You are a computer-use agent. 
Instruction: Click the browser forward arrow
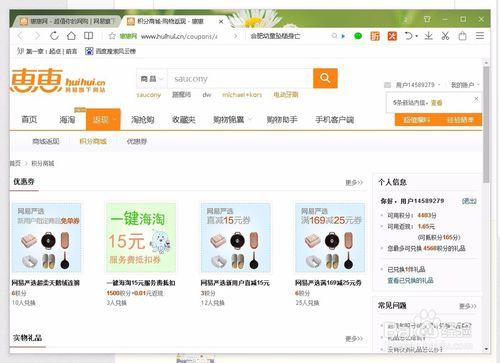[x=37, y=36]
